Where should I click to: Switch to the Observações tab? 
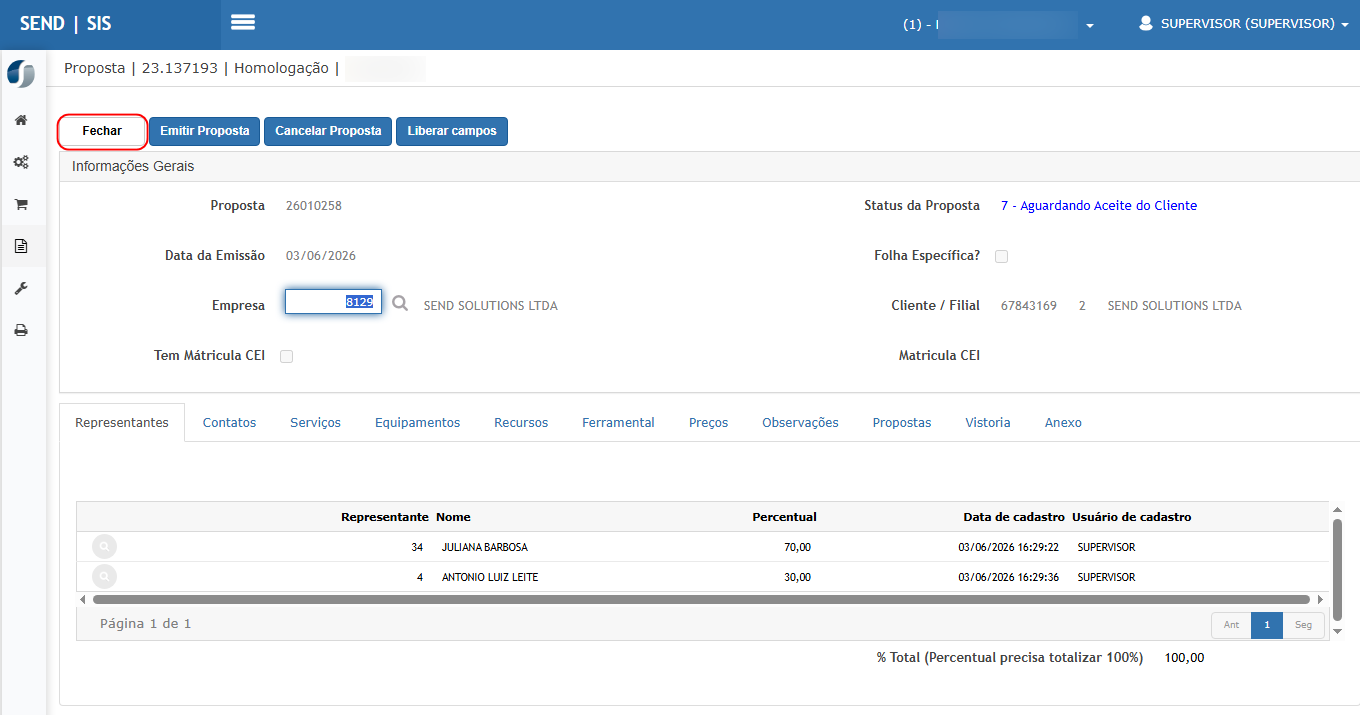pyautogui.click(x=800, y=423)
